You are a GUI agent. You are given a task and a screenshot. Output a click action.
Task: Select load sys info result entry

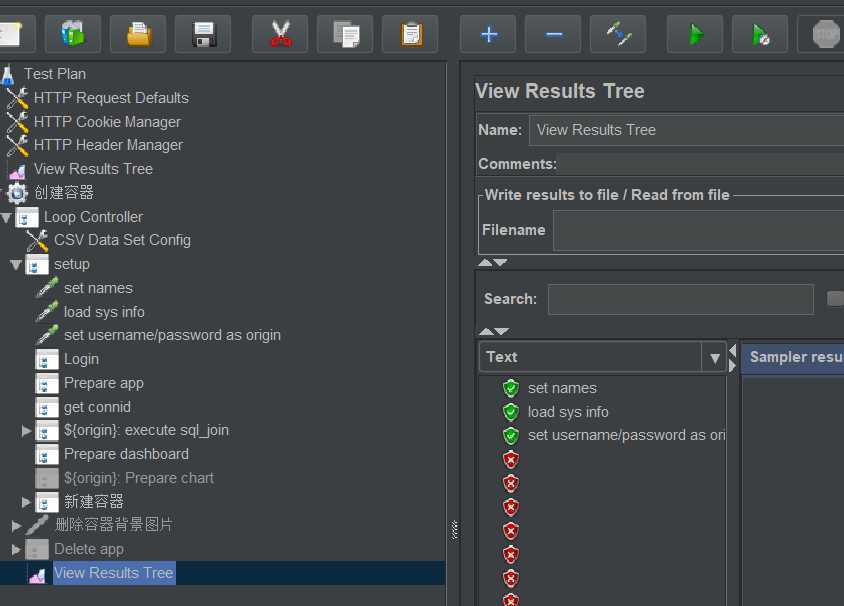click(x=568, y=412)
